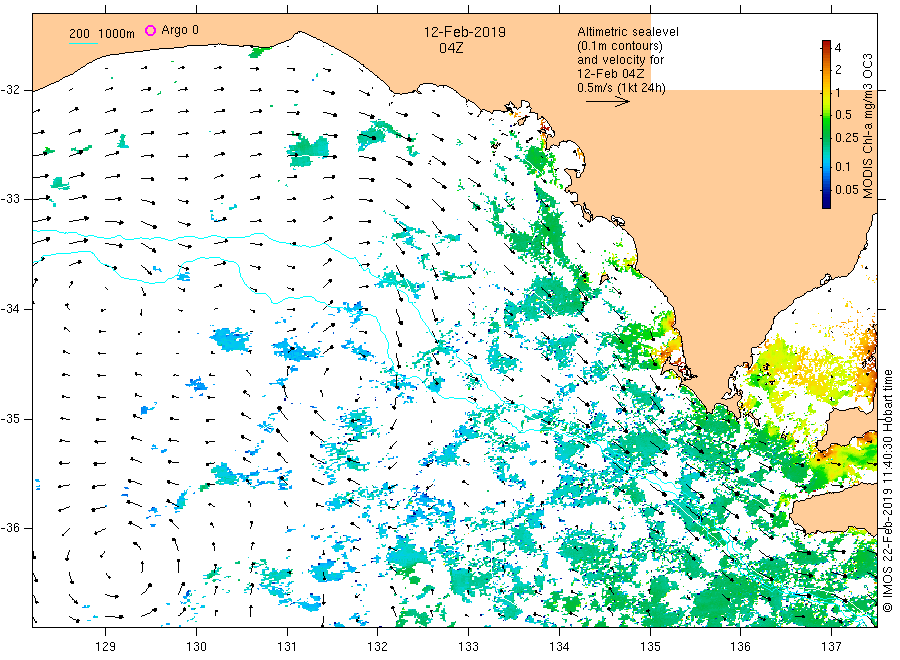Click the IMOS copyright timestamp text
The height and width of the screenshot is (660, 900).
click(x=887, y=491)
